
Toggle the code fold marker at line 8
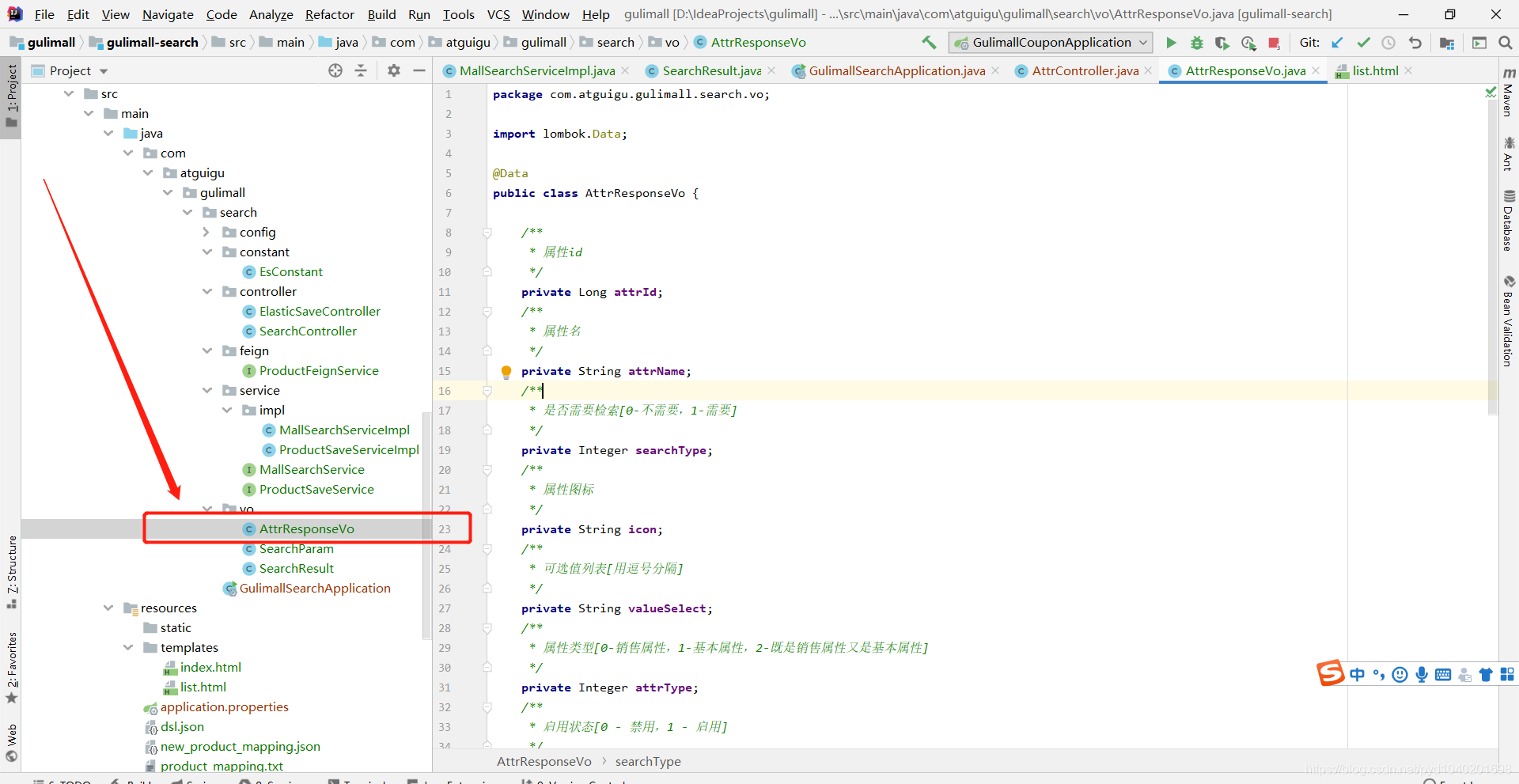coord(487,233)
